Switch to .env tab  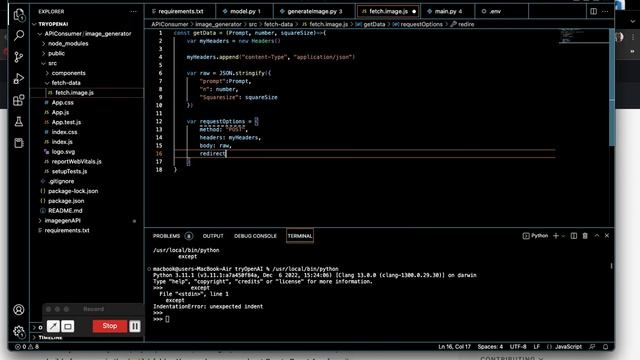(x=501, y=11)
